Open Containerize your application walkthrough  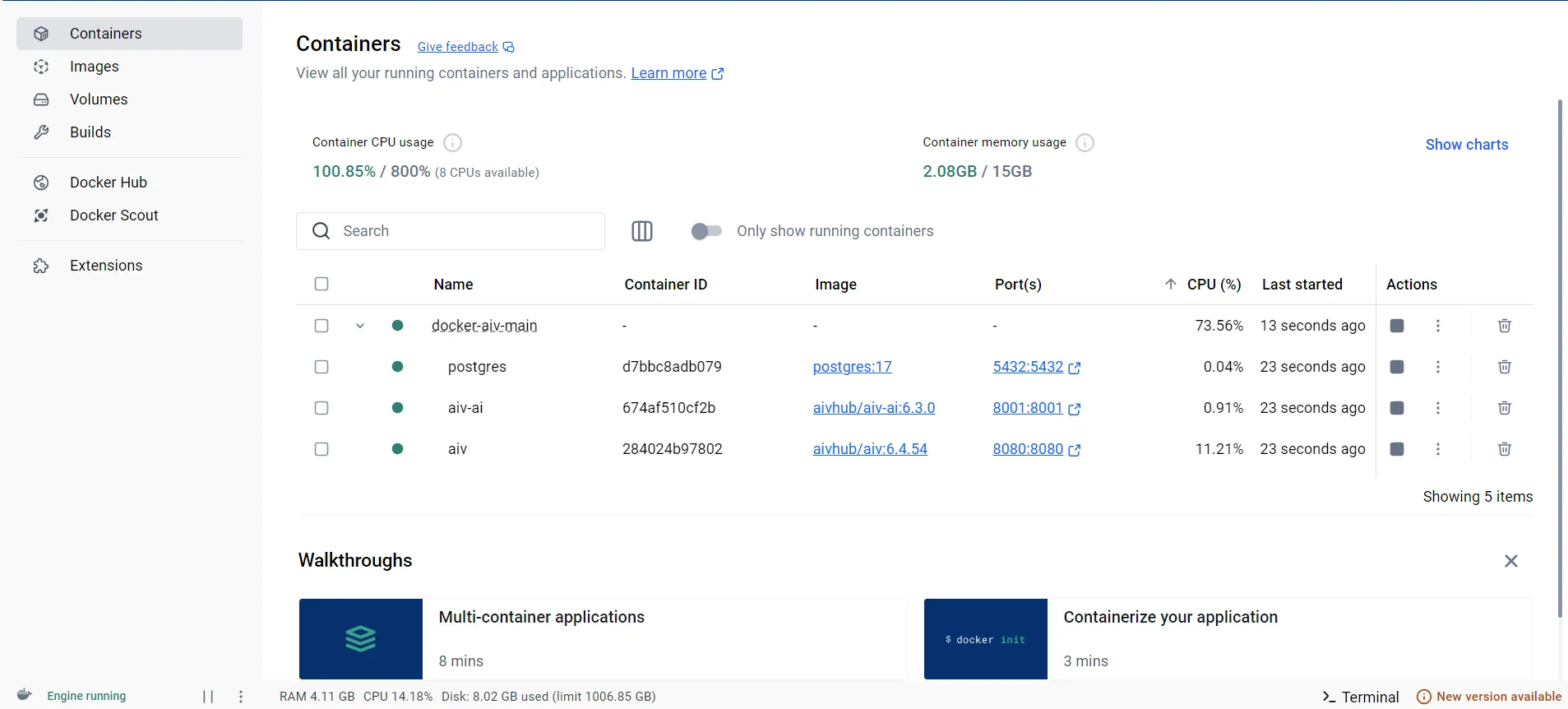pos(1228,639)
